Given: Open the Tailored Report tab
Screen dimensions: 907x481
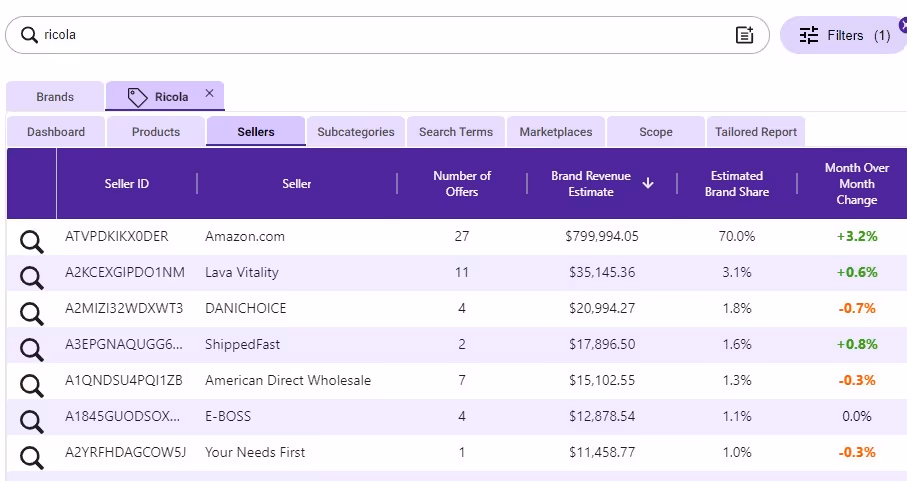Looking at the screenshot, I should click(756, 132).
